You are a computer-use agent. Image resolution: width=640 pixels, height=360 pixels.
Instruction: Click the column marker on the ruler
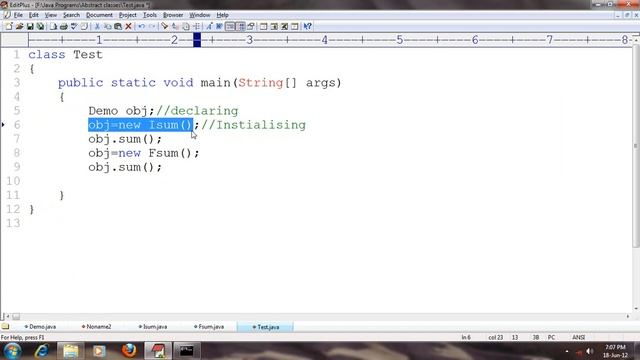pyautogui.click(x=197, y=40)
